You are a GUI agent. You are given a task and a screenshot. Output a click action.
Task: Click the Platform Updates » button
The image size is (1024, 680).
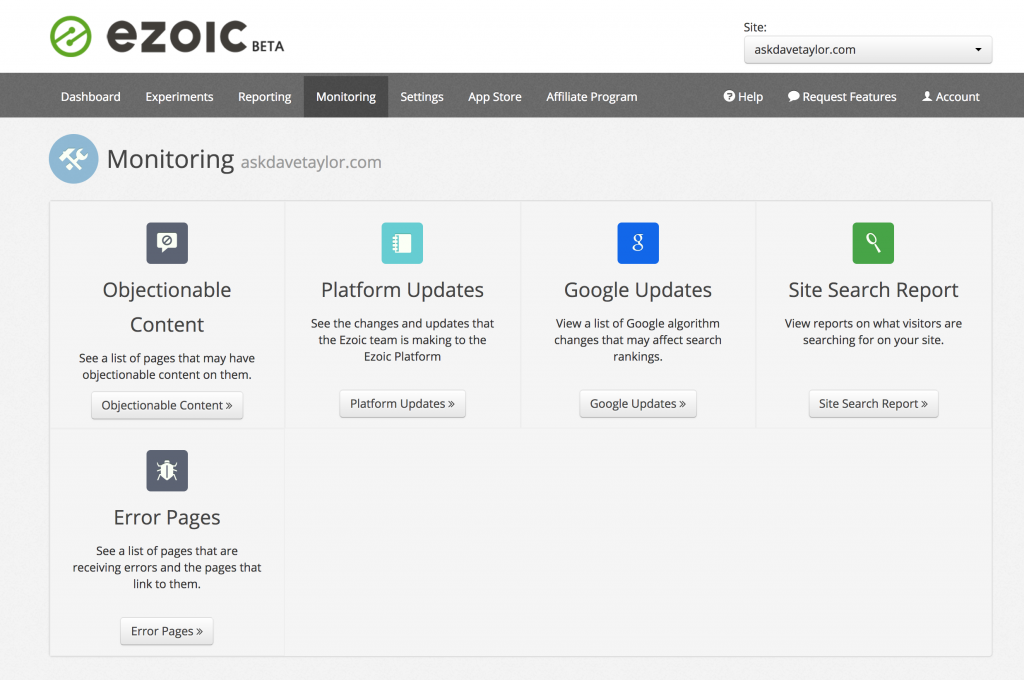(x=402, y=404)
